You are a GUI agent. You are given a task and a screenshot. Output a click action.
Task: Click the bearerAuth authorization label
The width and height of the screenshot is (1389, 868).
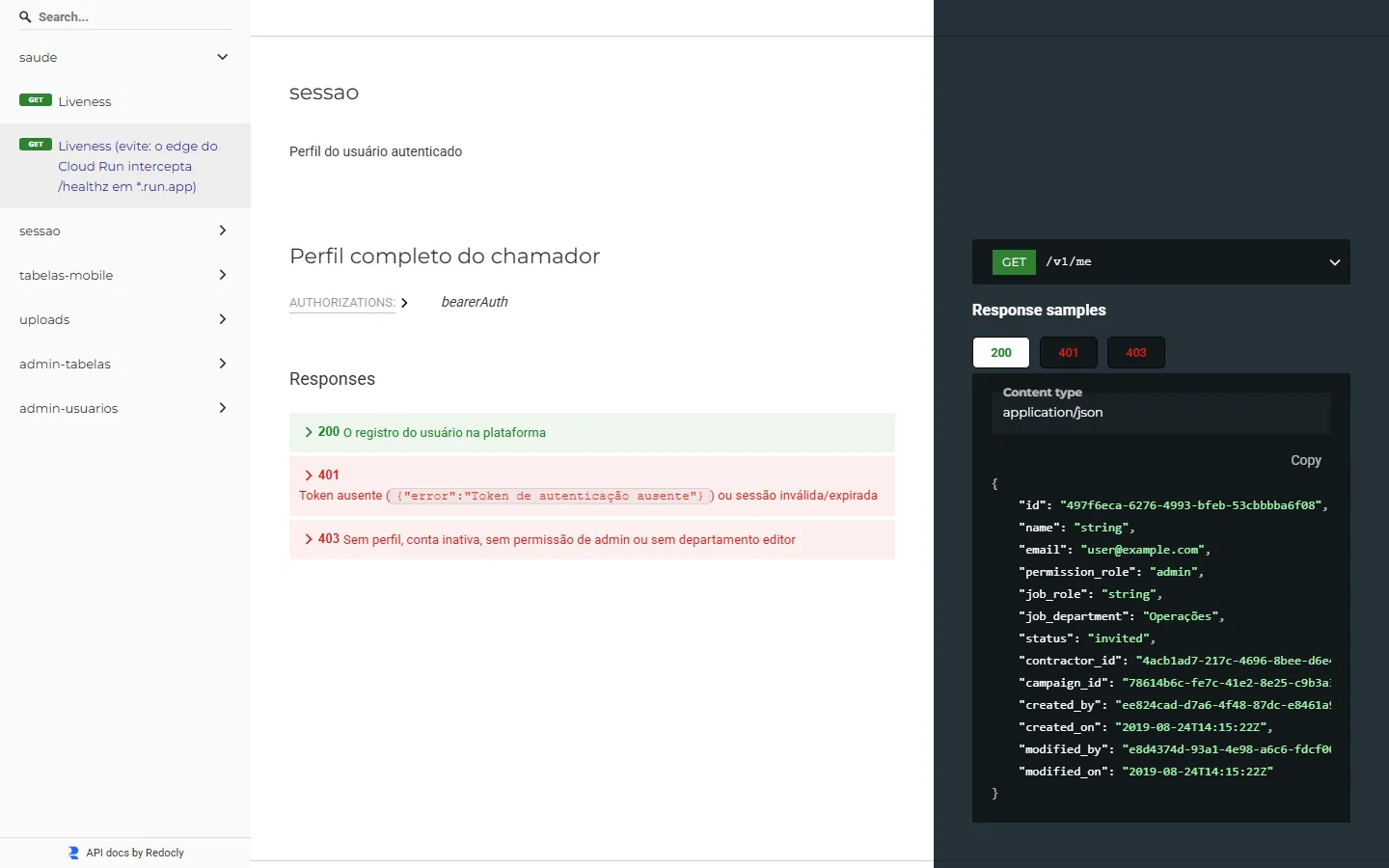[x=475, y=302]
